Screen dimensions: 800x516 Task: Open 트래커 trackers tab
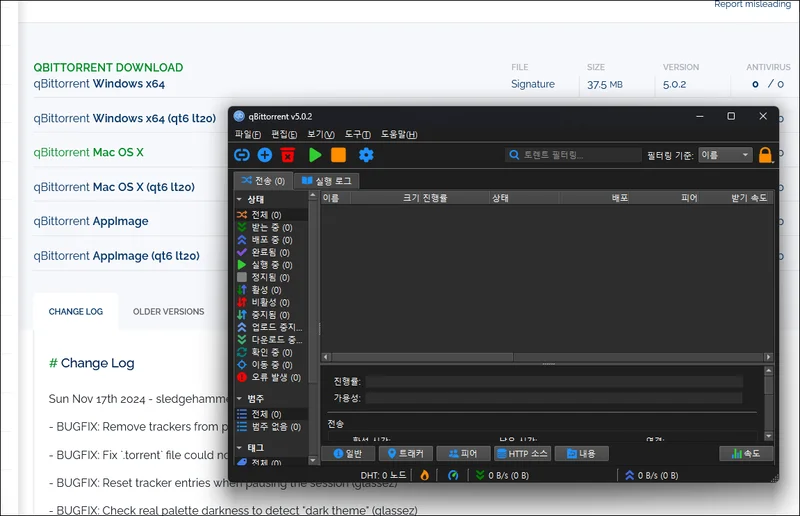click(406, 453)
